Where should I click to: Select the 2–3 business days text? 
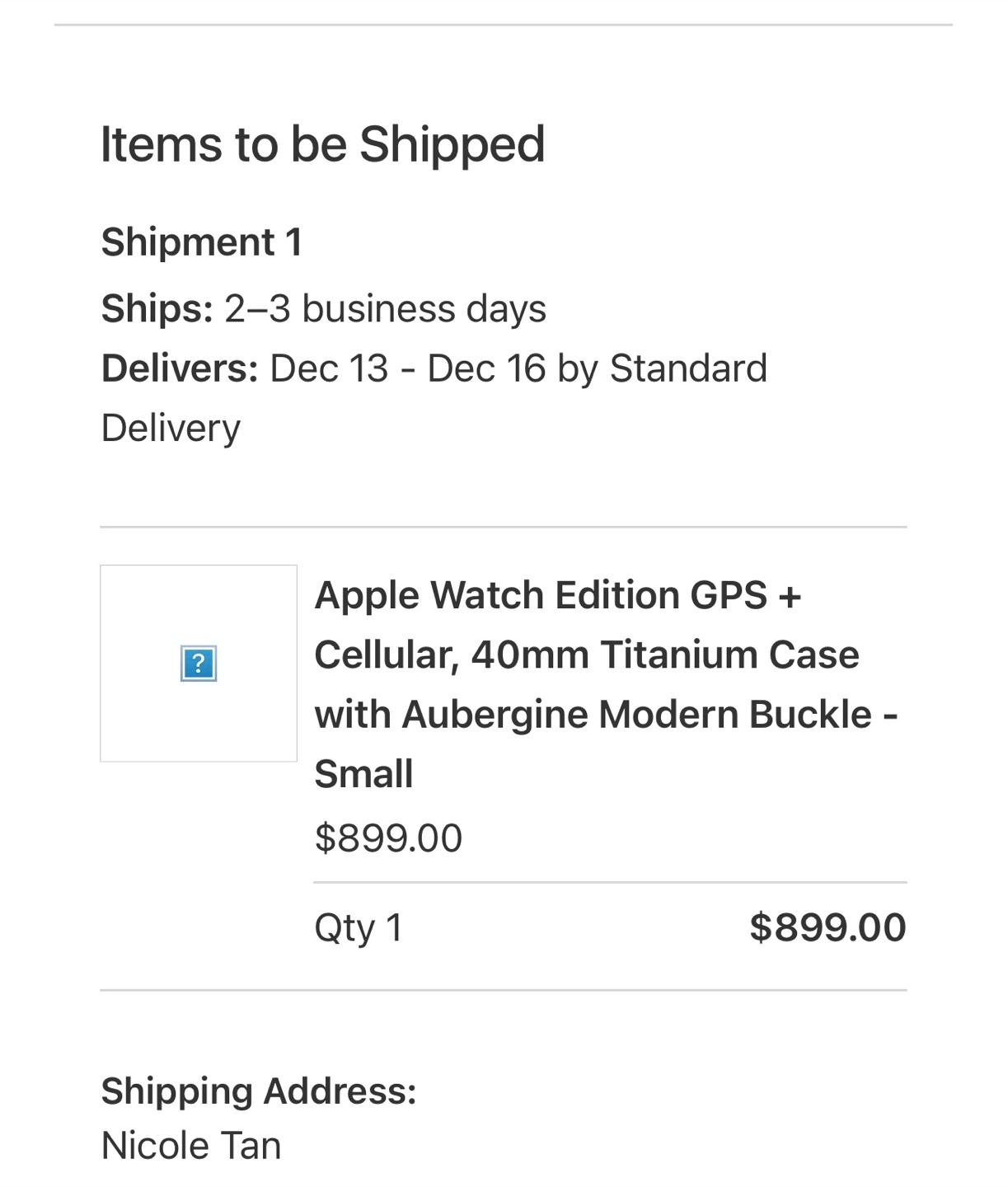pyautogui.click(x=385, y=309)
